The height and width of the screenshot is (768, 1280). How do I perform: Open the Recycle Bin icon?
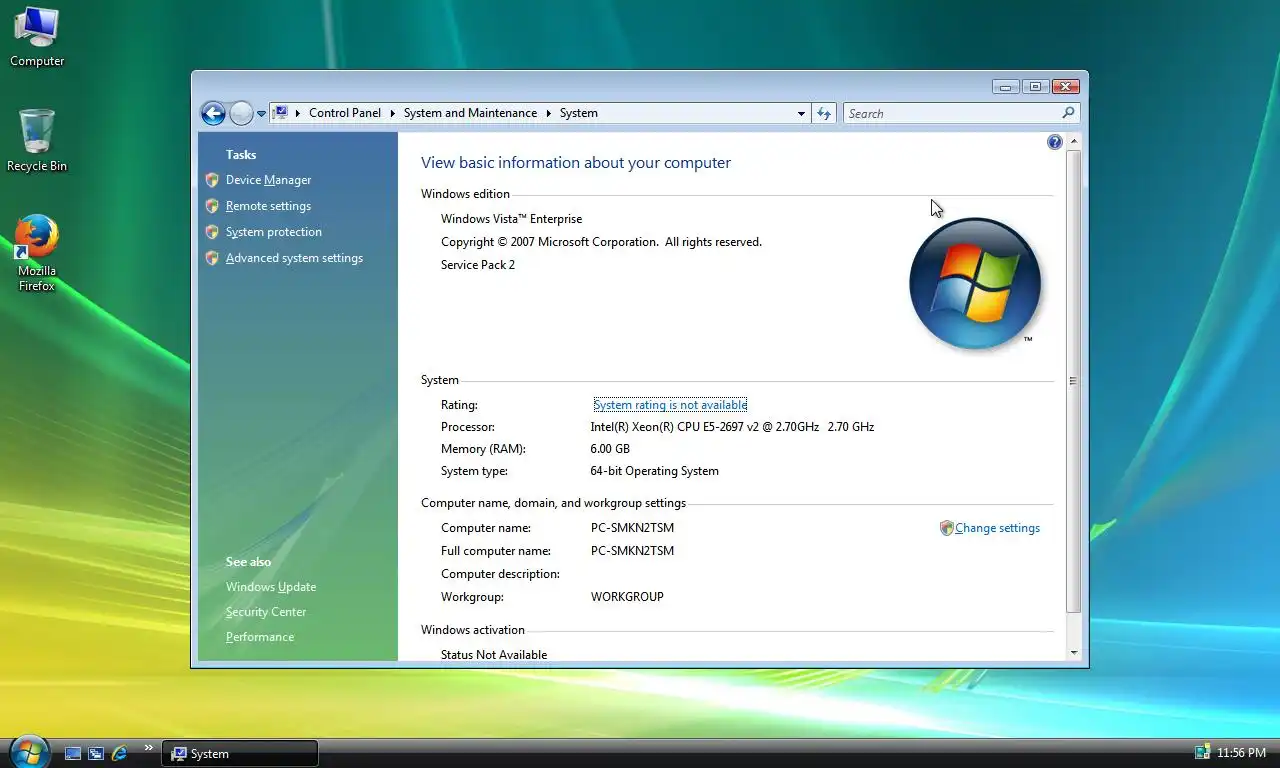click(x=37, y=141)
